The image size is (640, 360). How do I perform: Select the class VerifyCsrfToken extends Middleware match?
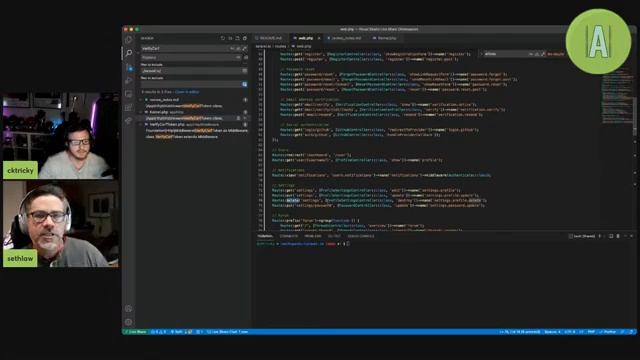pyautogui.click(x=182, y=137)
